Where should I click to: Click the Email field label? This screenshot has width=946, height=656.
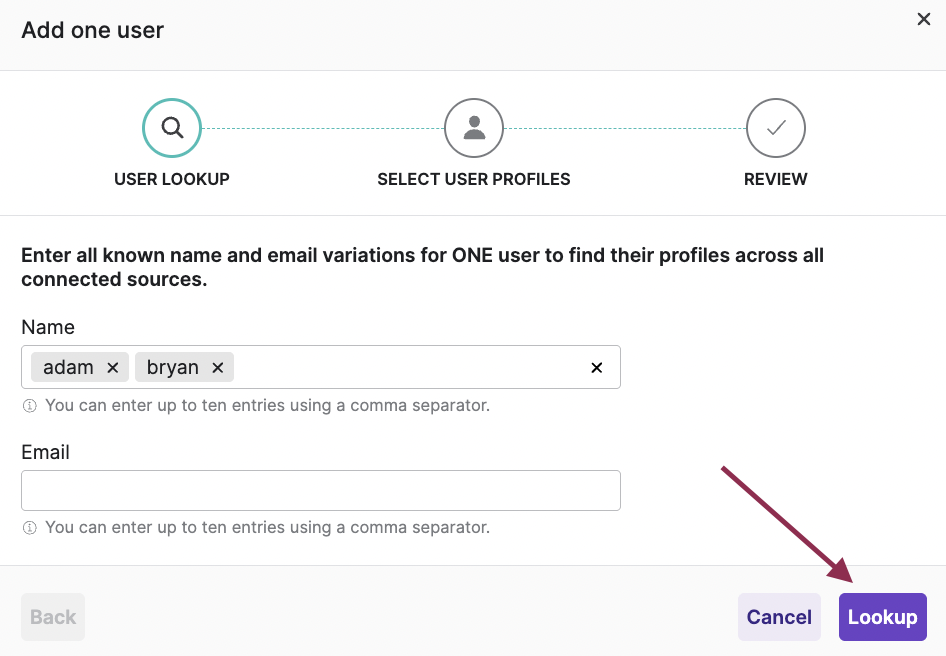tap(46, 452)
